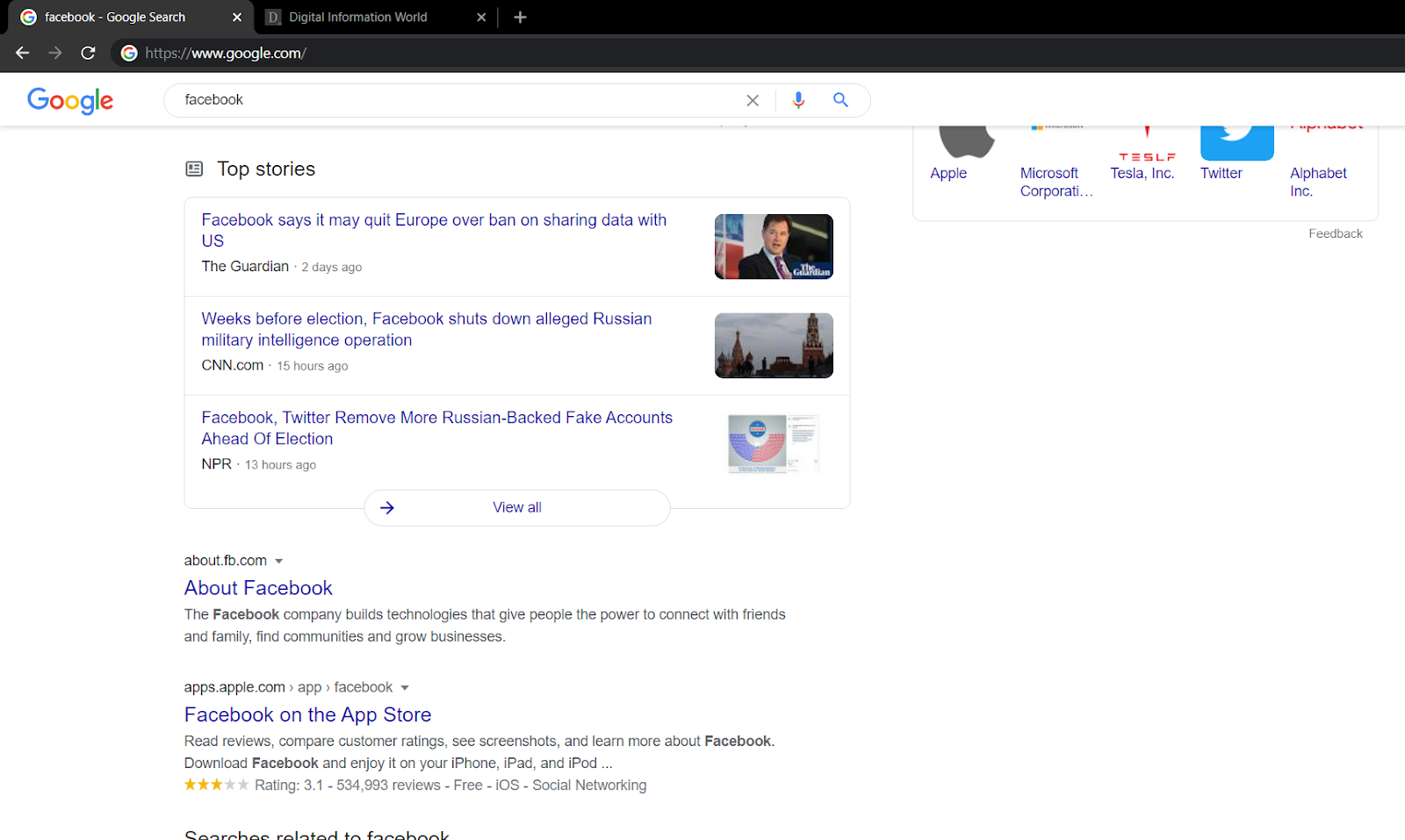This screenshot has width=1405, height=840.
Task: Click the CNN.com source label
Action: click(233, 365)
